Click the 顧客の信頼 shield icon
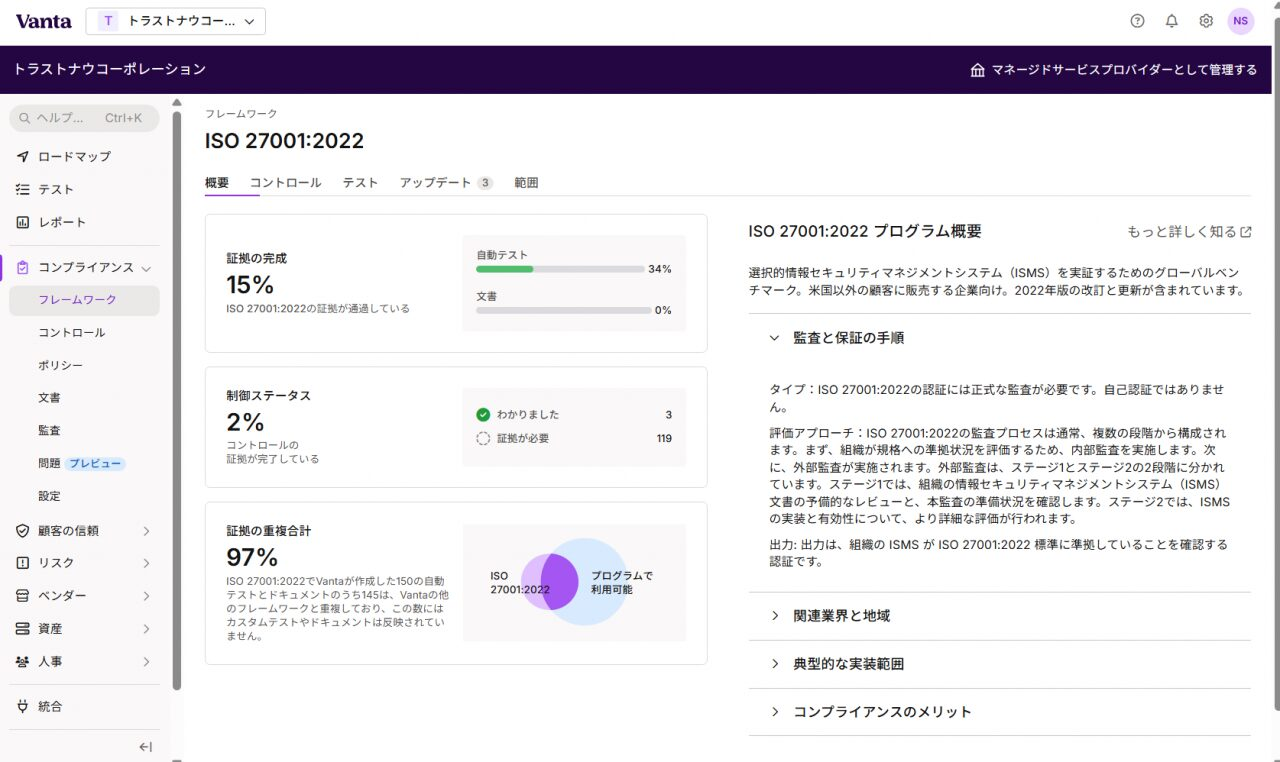This screenshot has width=1280, height=762. (23, 531)
